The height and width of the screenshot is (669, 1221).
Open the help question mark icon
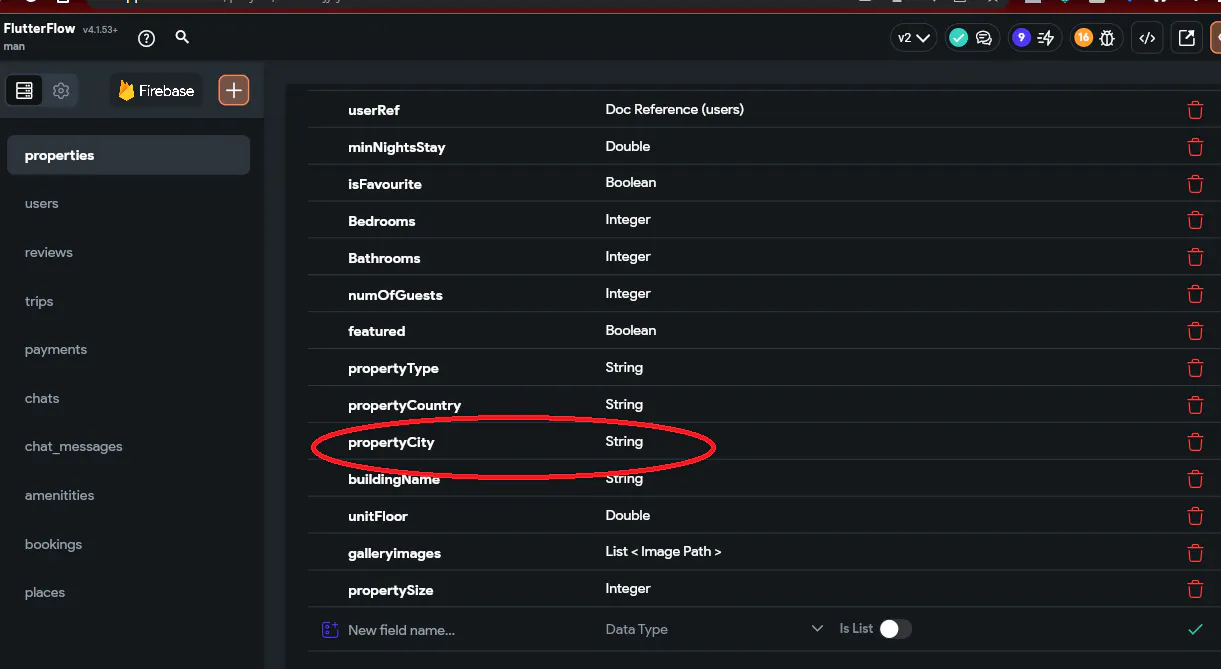click(147, 38)
